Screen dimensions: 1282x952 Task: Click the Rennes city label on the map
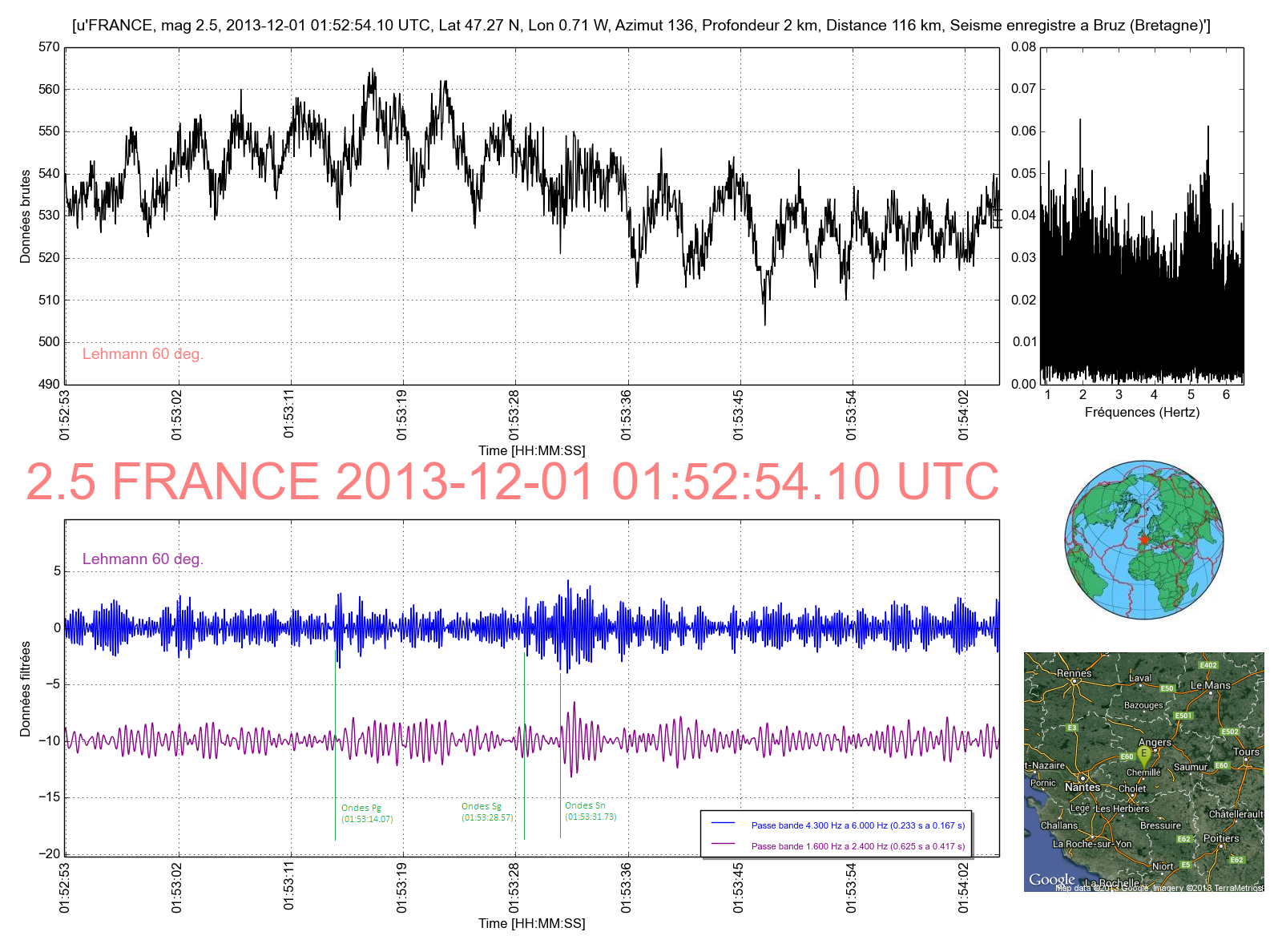click(x=1074, y=673)
